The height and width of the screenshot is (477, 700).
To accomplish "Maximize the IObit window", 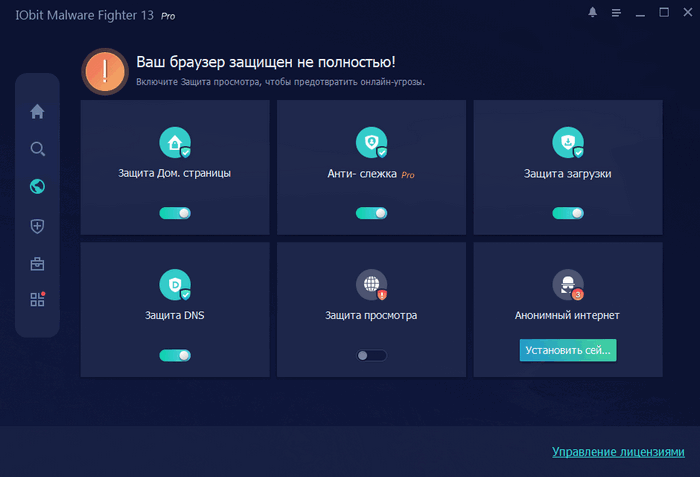I will pos(664,13).
